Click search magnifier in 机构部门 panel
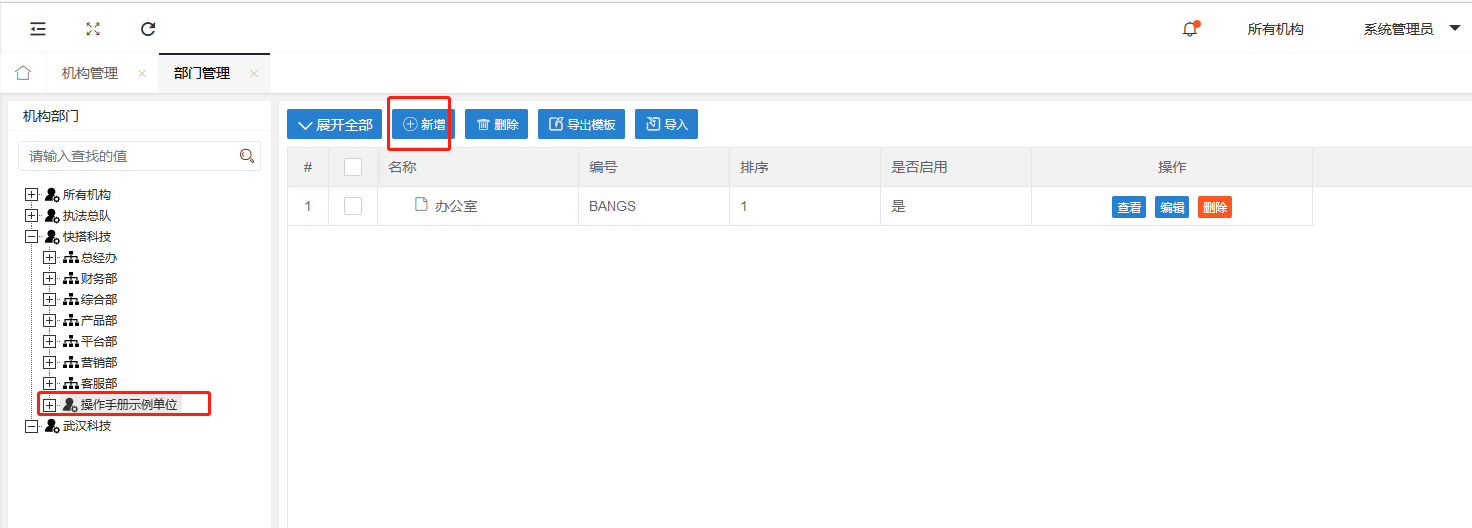1472x528 pixels. pyautogui.click(x=247, y=156)
